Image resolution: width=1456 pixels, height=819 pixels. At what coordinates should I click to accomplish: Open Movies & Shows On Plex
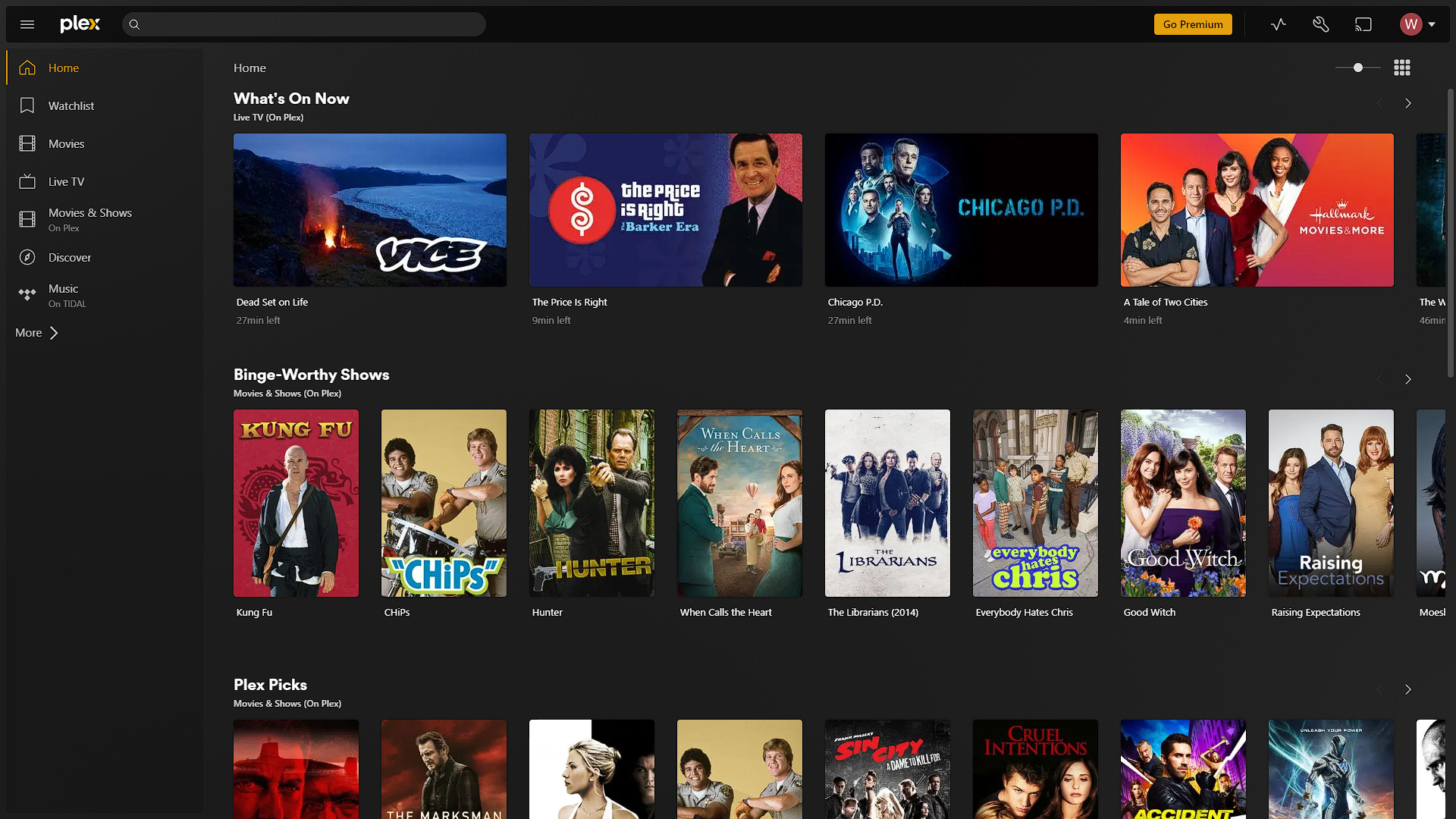(x=105, y=219)
